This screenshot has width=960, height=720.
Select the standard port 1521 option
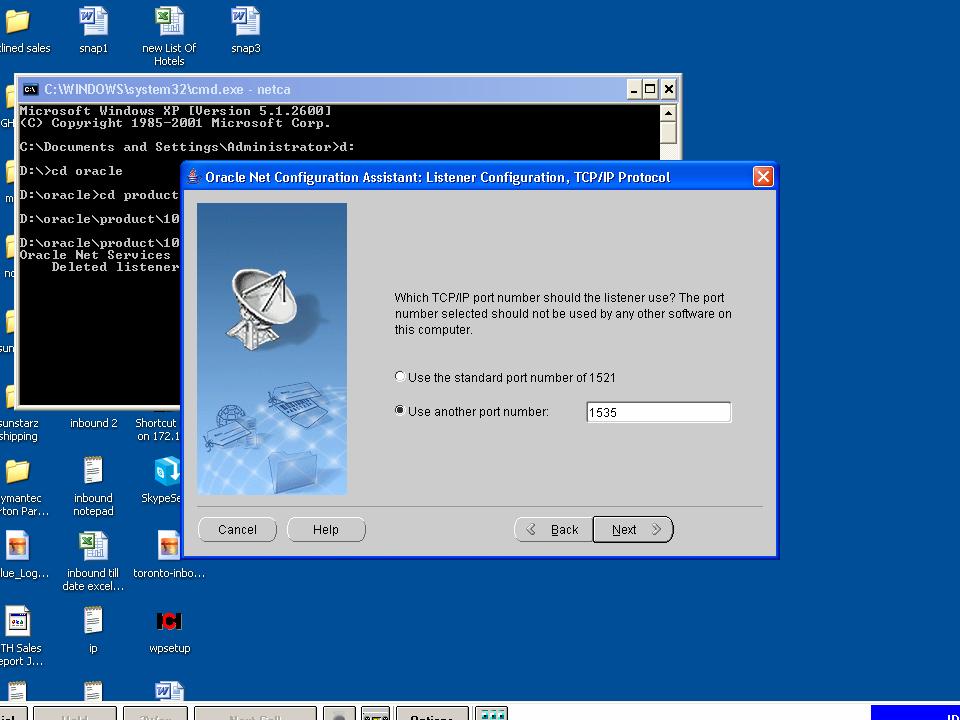pos(400,377)
